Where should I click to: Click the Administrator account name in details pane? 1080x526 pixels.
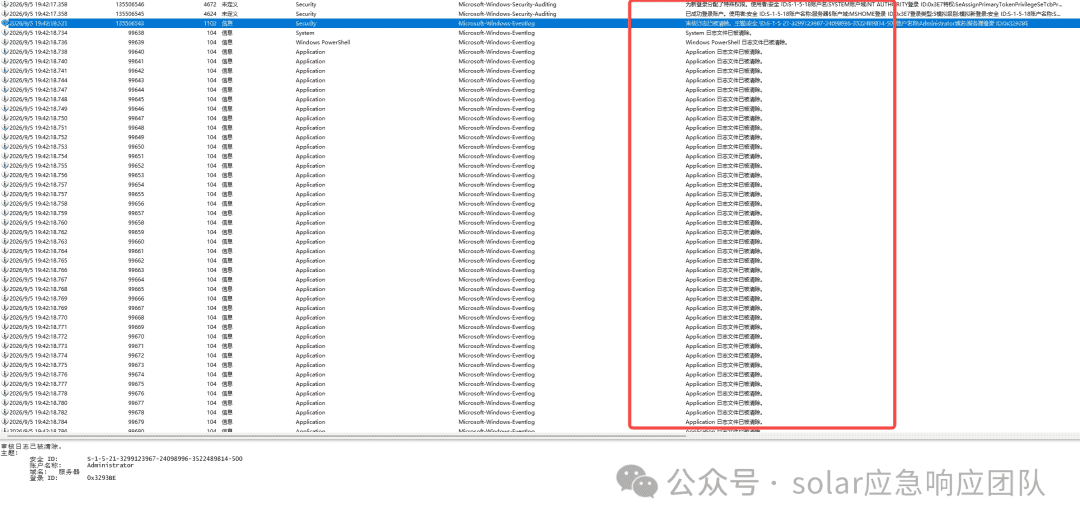[110, 465]
